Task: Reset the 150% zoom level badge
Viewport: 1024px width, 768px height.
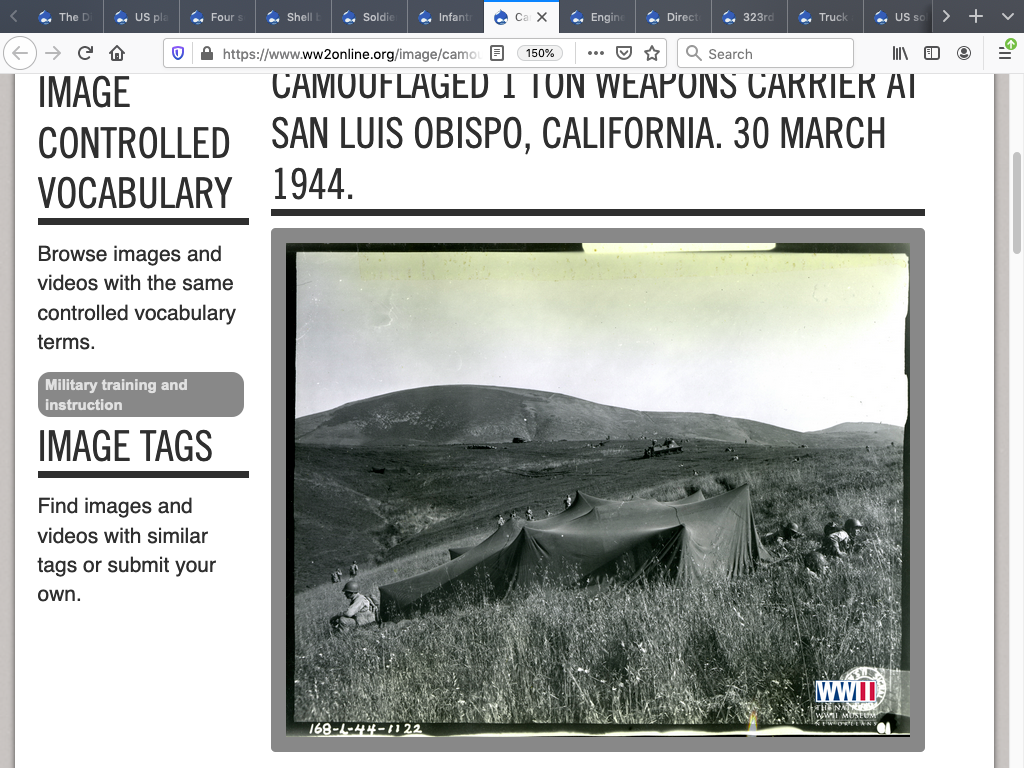Action: point(540,54)
